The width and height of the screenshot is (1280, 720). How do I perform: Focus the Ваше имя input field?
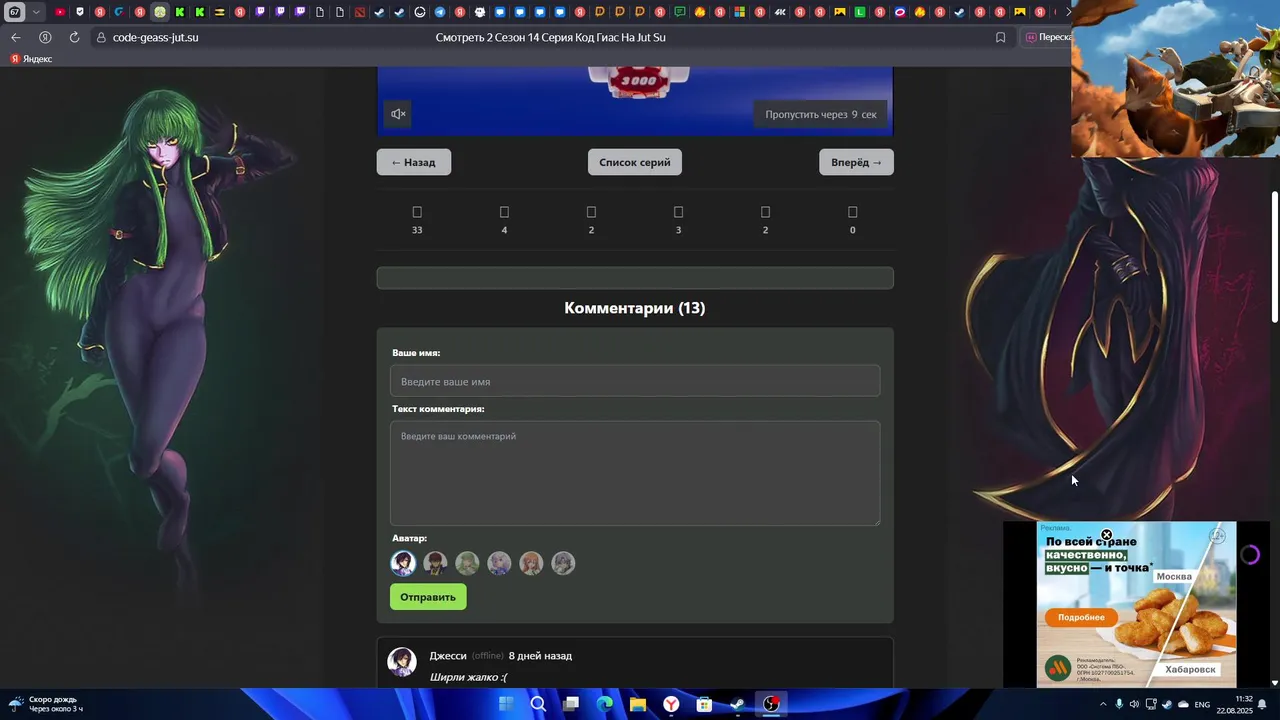tap(635, 381)
